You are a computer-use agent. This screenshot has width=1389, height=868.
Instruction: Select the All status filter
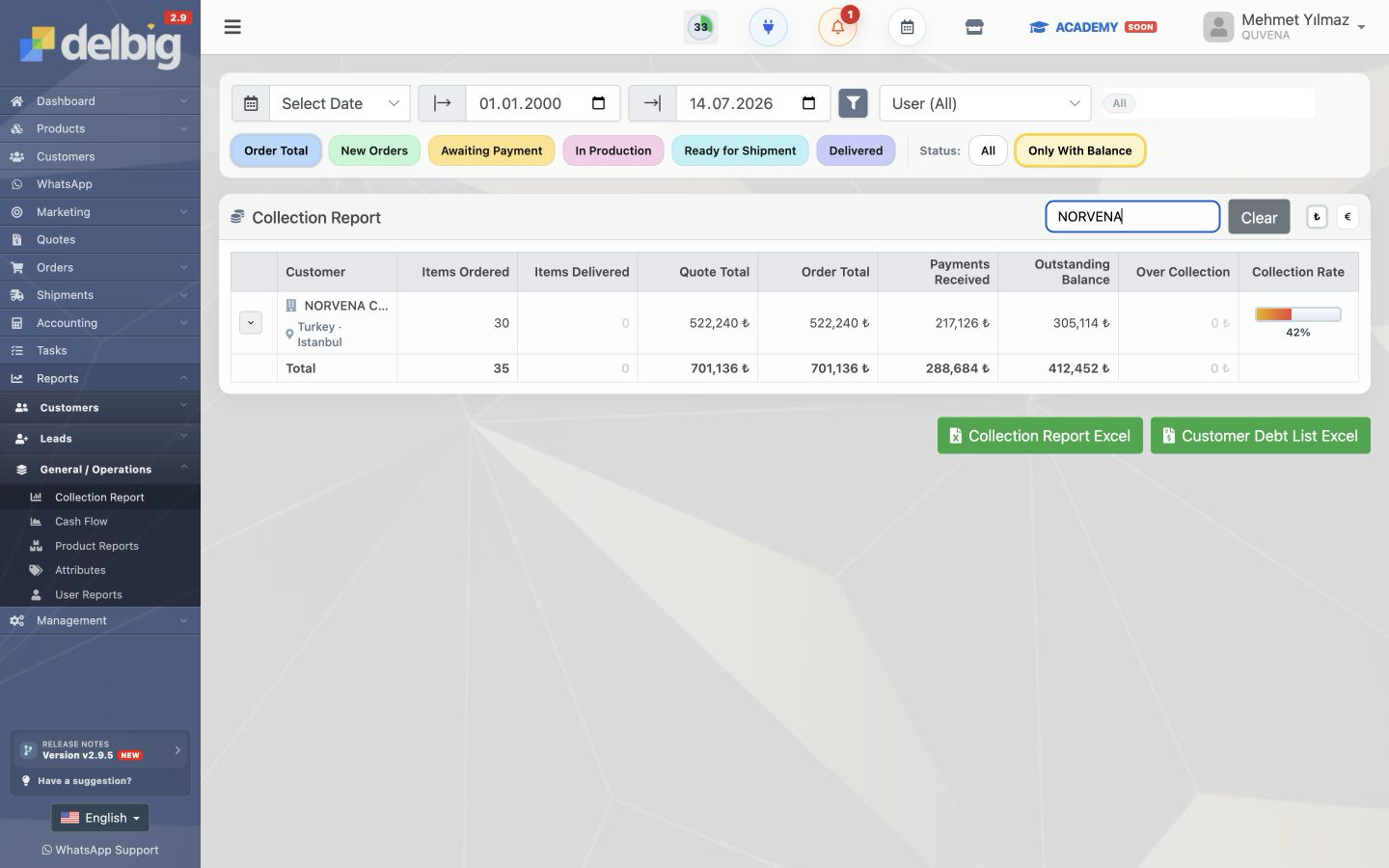[988, 150]
